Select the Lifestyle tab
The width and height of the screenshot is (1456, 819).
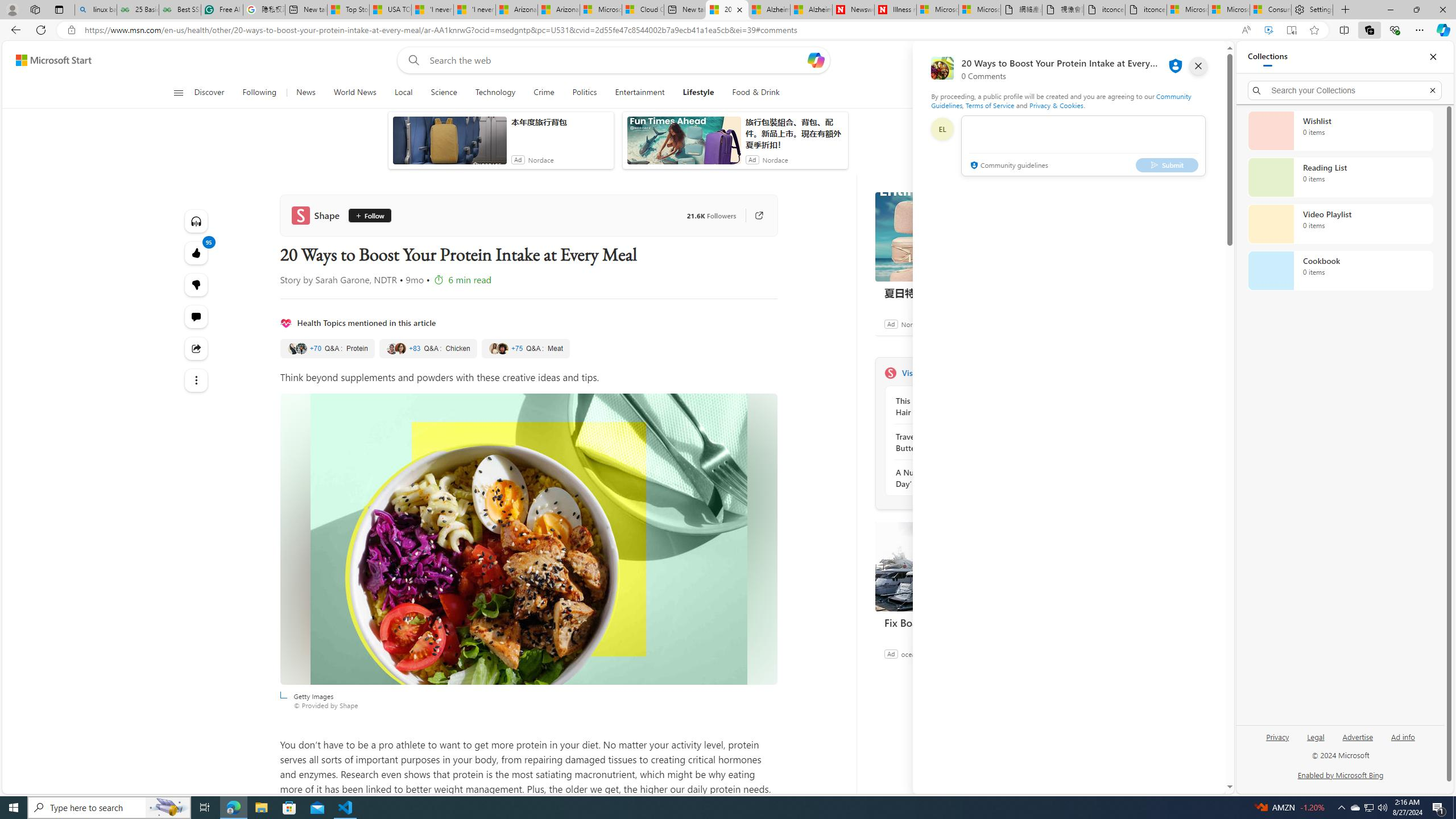coord(698,93)
